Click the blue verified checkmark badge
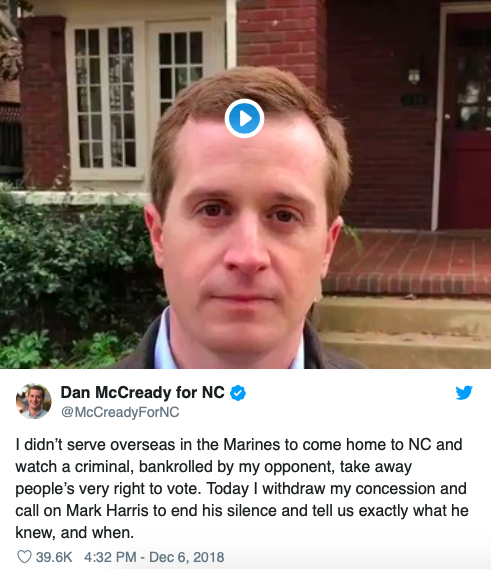This screenshot has width=491, height=569. [238, 393]
